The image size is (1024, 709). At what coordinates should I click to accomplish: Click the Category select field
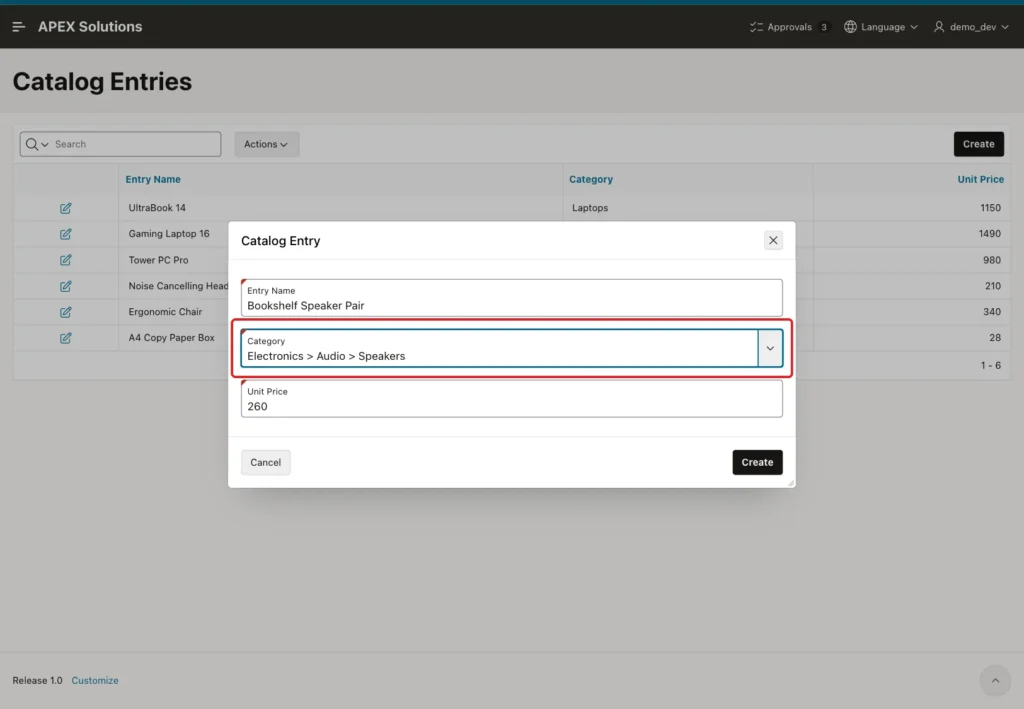point(500,349)
